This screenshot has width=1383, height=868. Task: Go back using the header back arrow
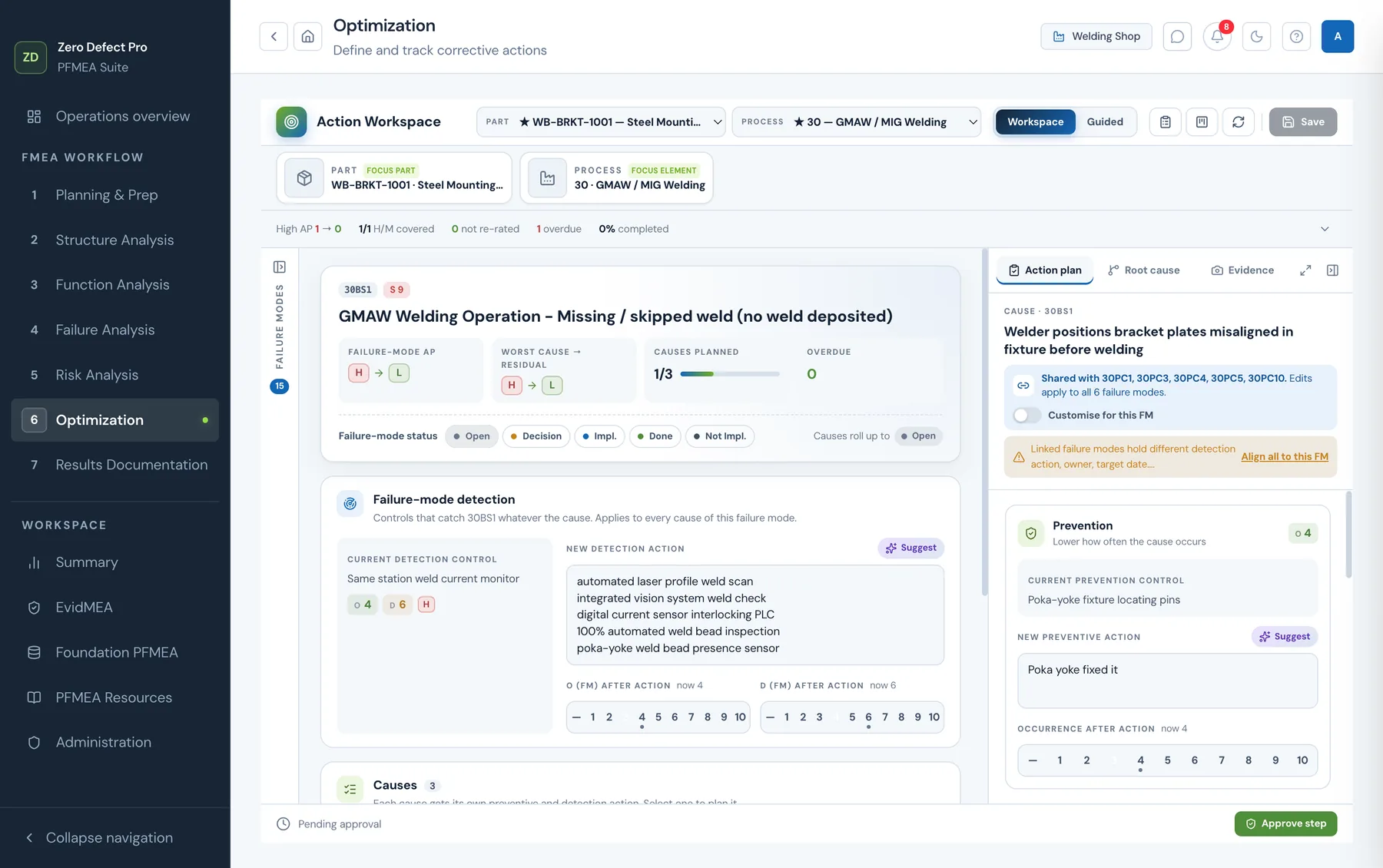(x=274, y=36)
